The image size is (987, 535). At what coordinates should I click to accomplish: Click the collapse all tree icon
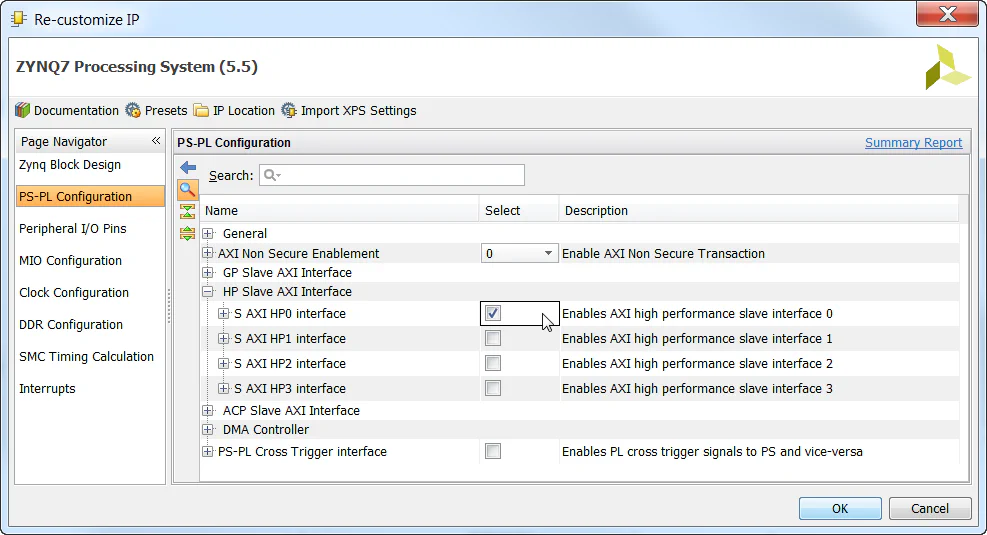pyautogui.click(x=188, y=211)
